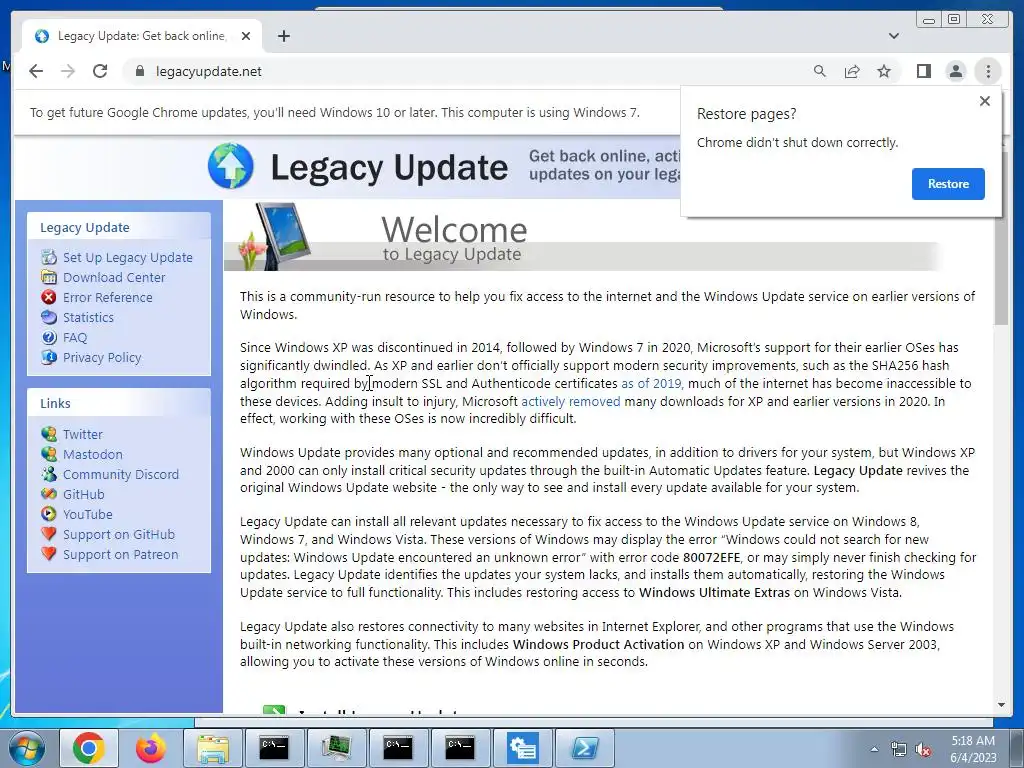Viewport: 1024px width, 768px height.
Task: Show hidden tray icons arrow
Action: pyautogui.click(x=874, y=749)
